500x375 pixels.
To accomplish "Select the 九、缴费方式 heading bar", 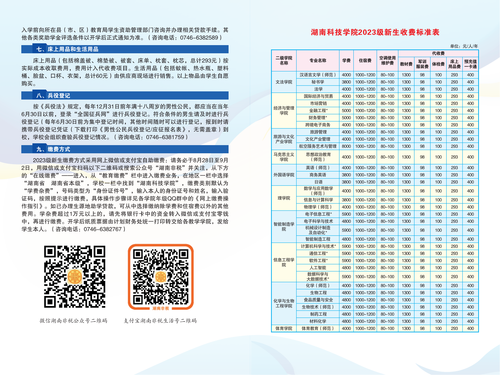I will [125, 149].
